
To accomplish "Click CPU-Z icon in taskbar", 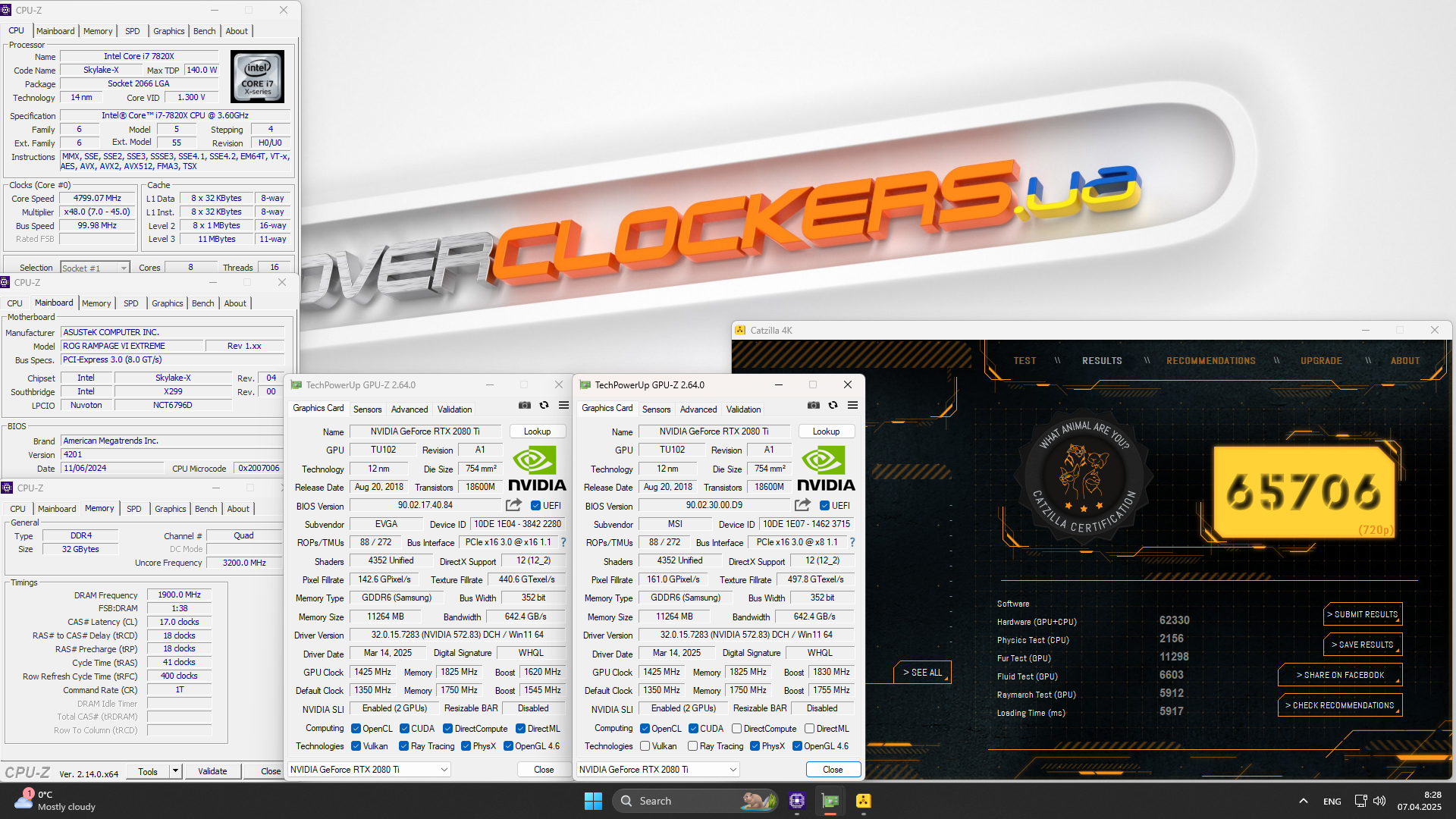I will [796, 801].
